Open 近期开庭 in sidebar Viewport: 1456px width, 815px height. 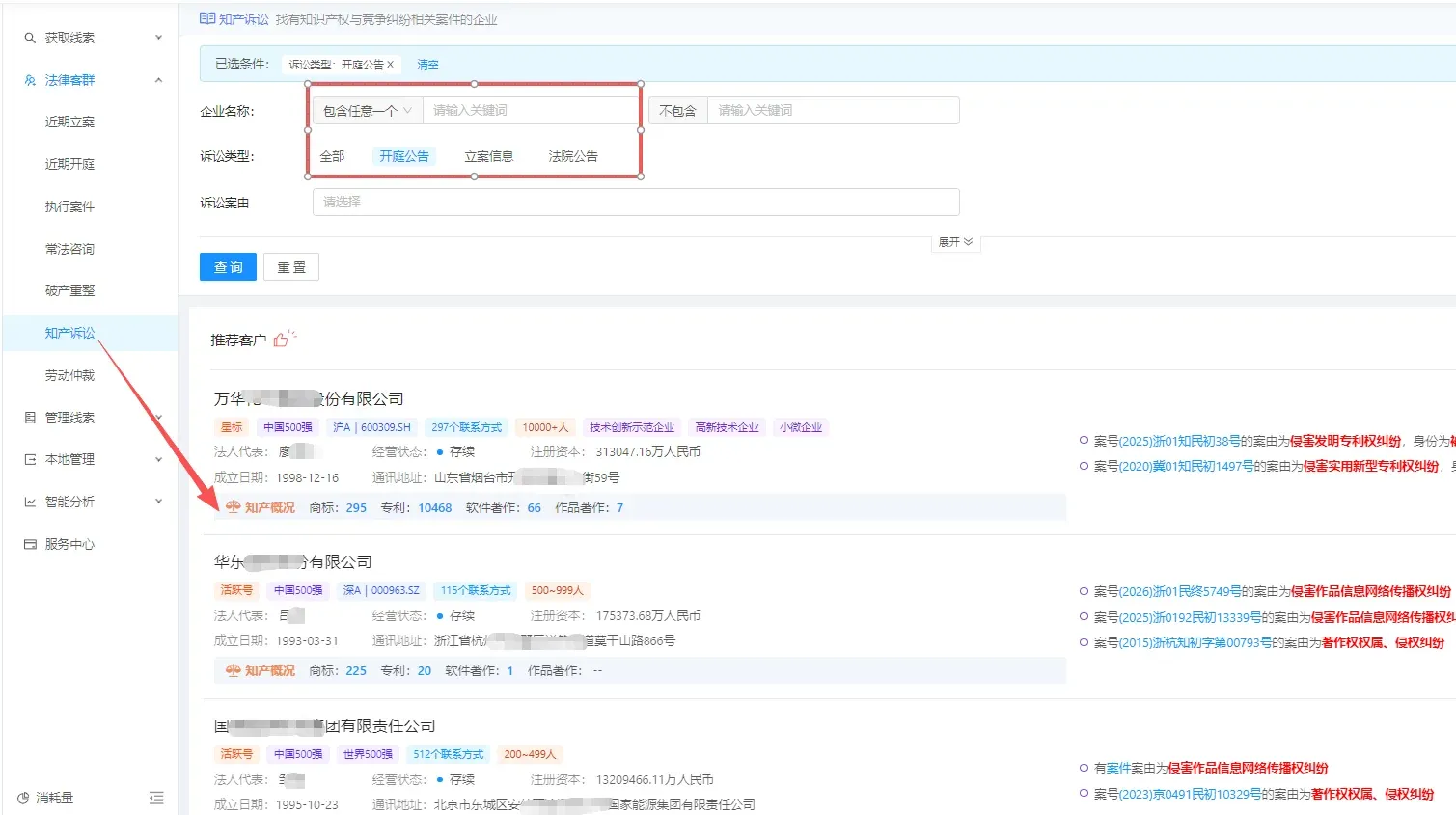point(69,164)
